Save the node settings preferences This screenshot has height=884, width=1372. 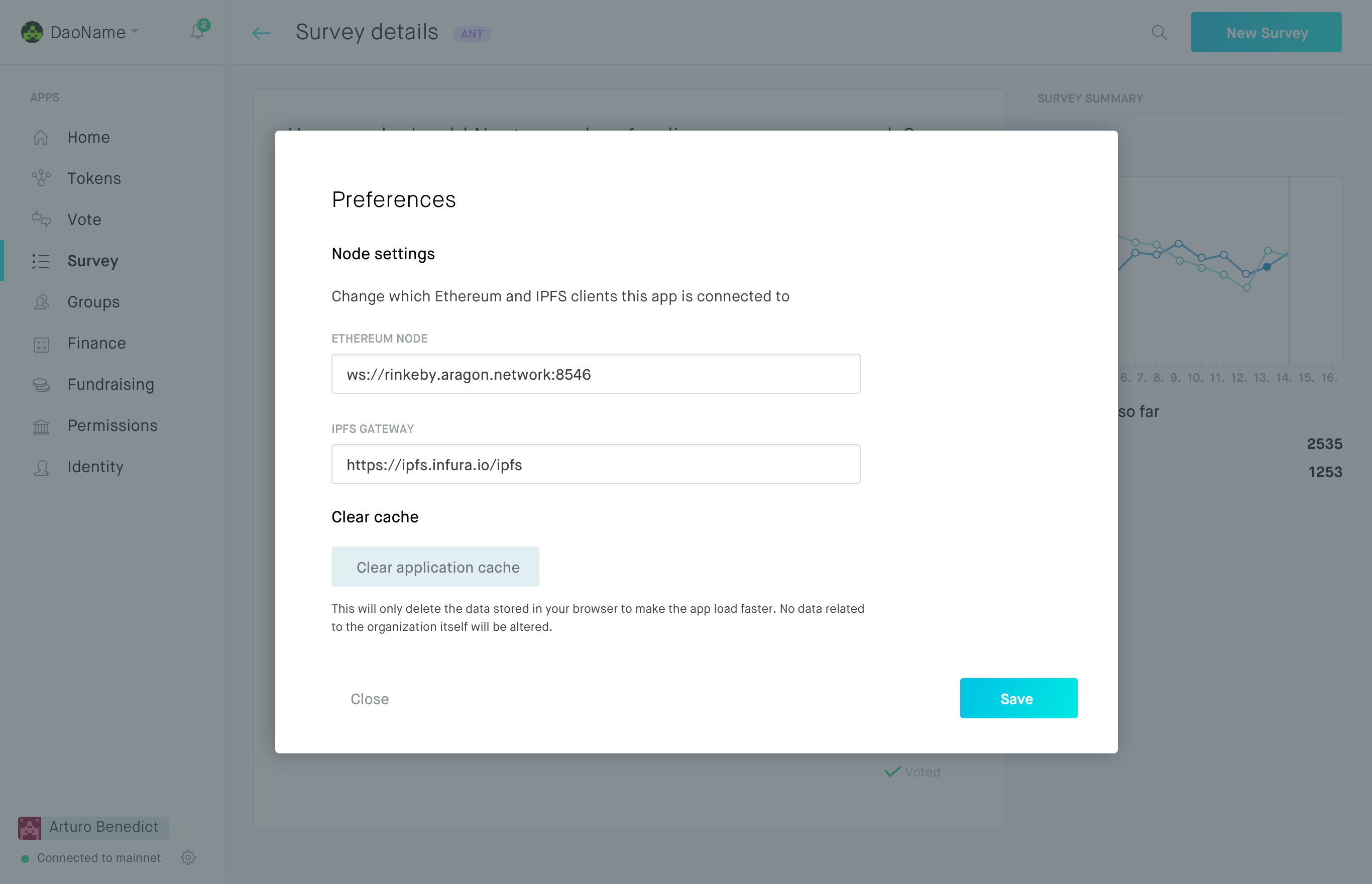pos(1018,698)
